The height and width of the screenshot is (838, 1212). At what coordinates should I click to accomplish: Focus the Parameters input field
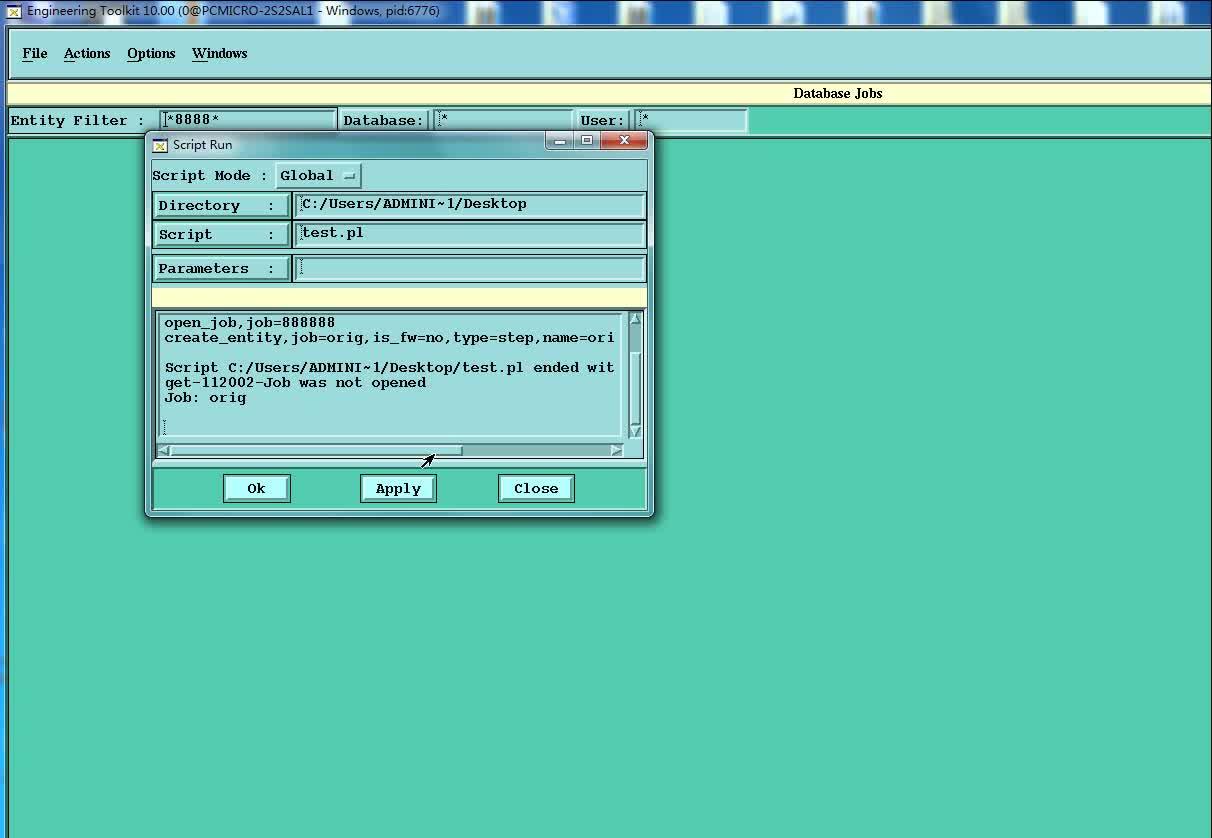[x=470, y=269]
